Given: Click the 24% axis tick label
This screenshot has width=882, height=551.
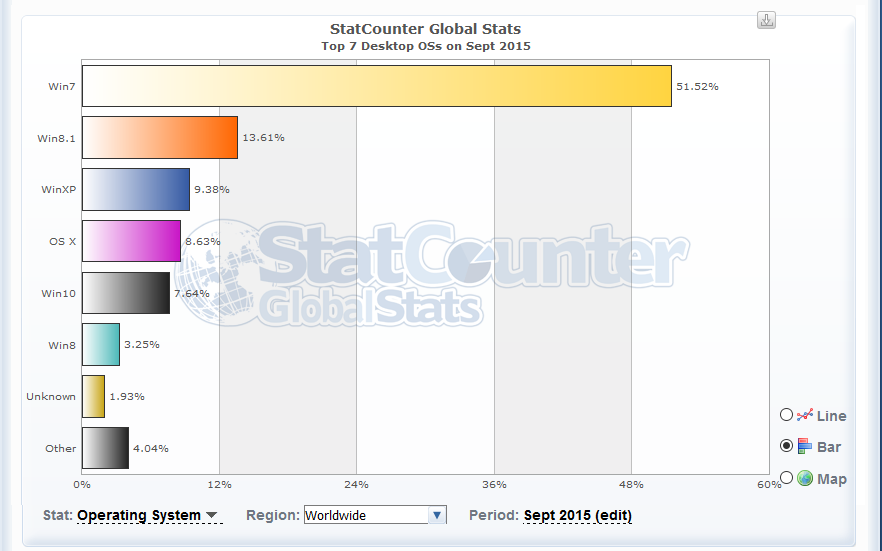Looking at the screenshot, I should click(x=357, y=484).
